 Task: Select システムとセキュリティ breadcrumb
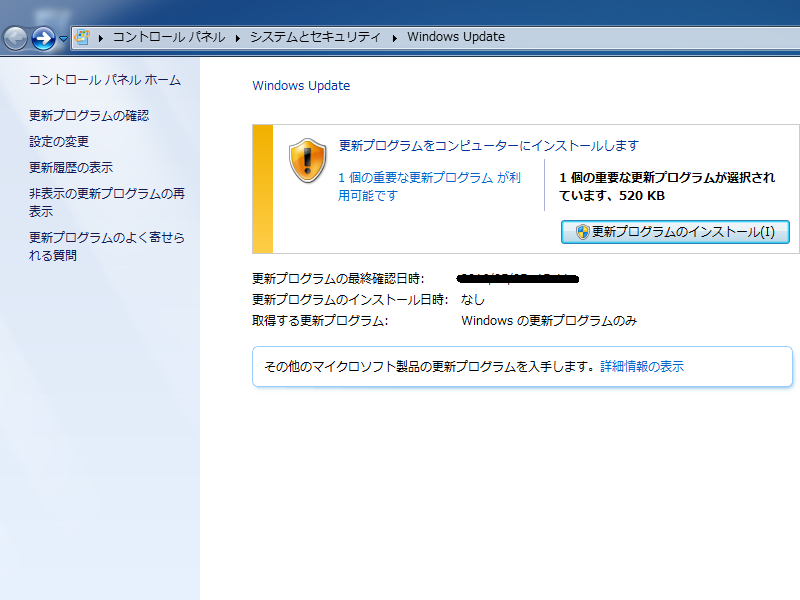pos(315,37)
